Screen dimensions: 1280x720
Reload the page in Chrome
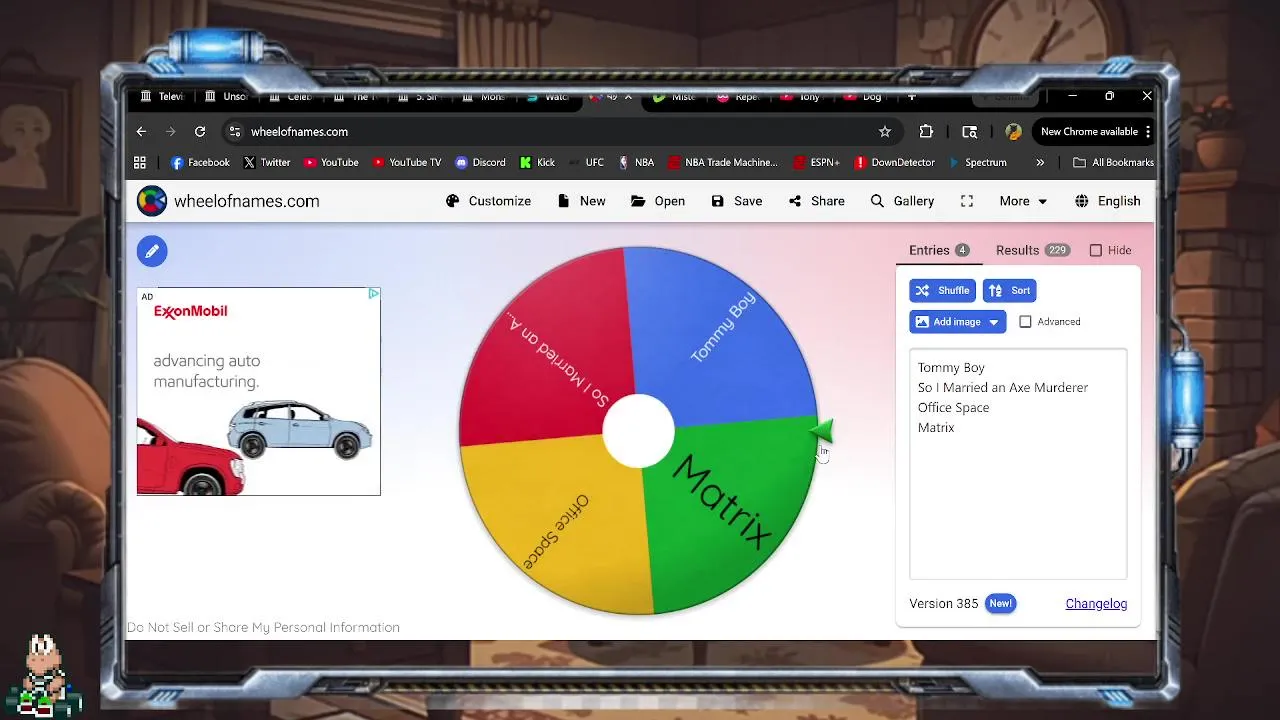[x=200, y=132]
